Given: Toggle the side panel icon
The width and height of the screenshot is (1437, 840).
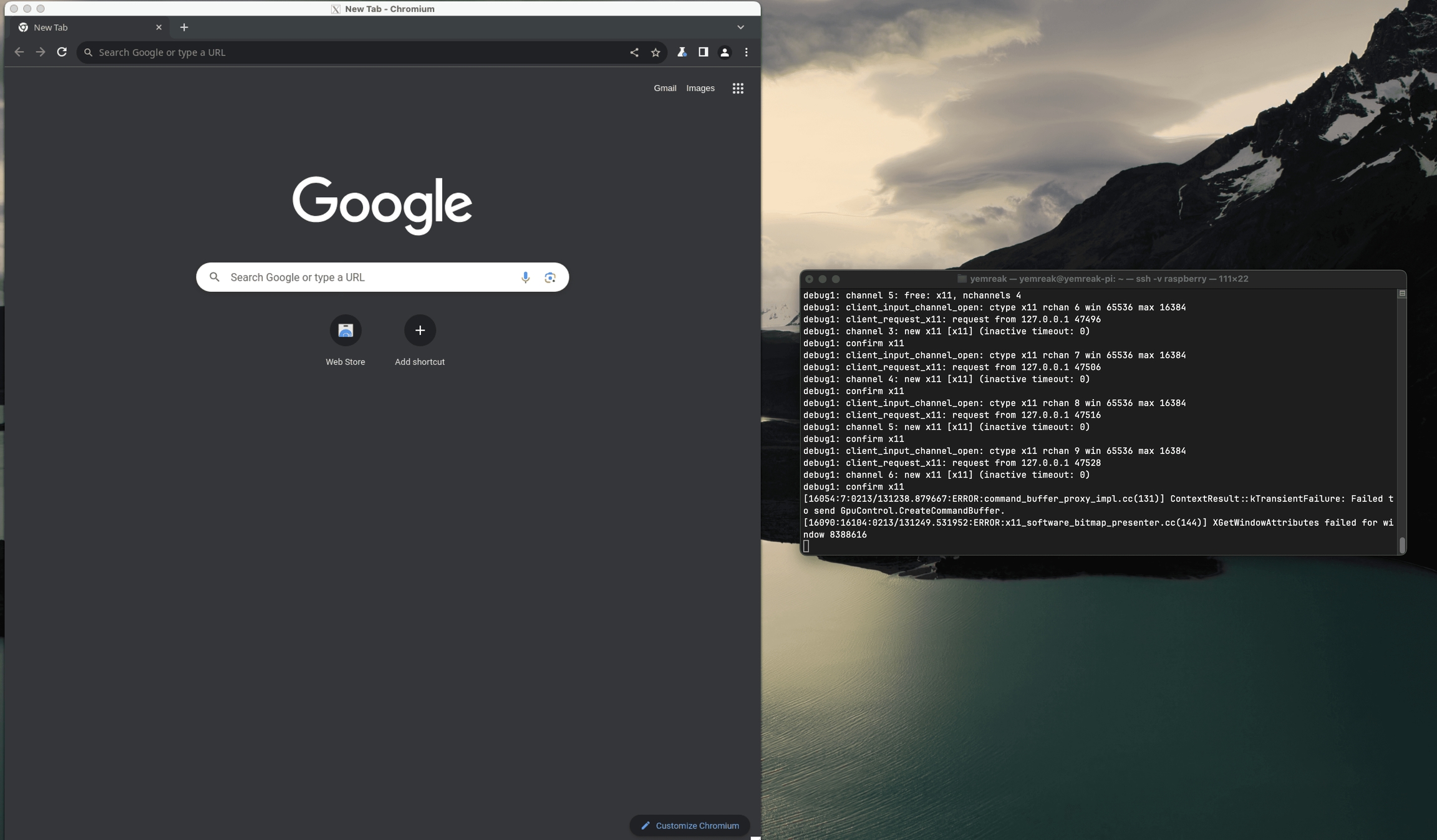Looking at the screenshot, I should (703, 52).
